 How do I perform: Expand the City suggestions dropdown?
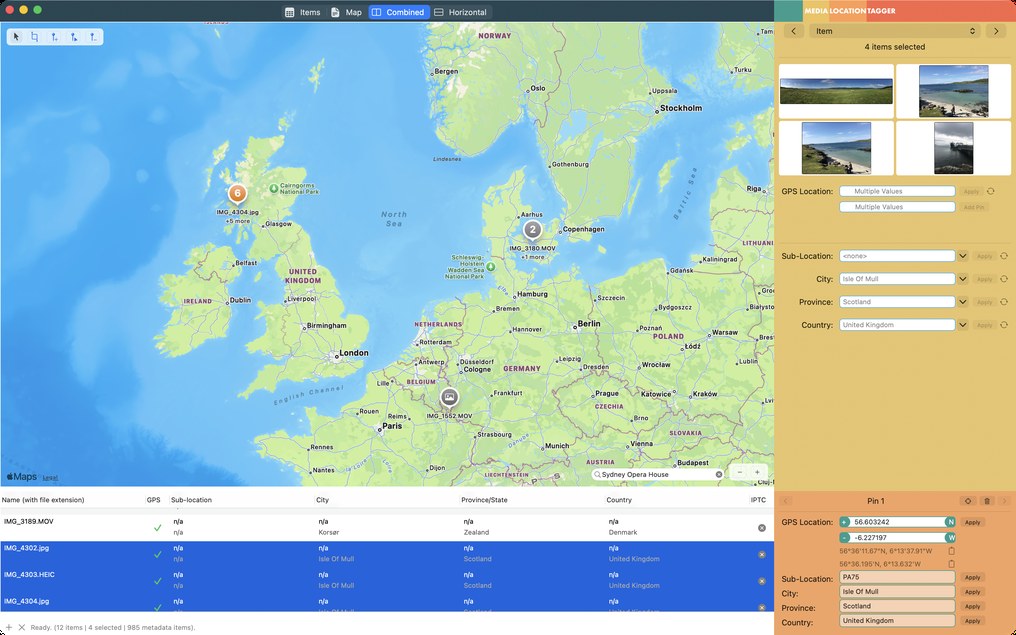coord(963,279)
